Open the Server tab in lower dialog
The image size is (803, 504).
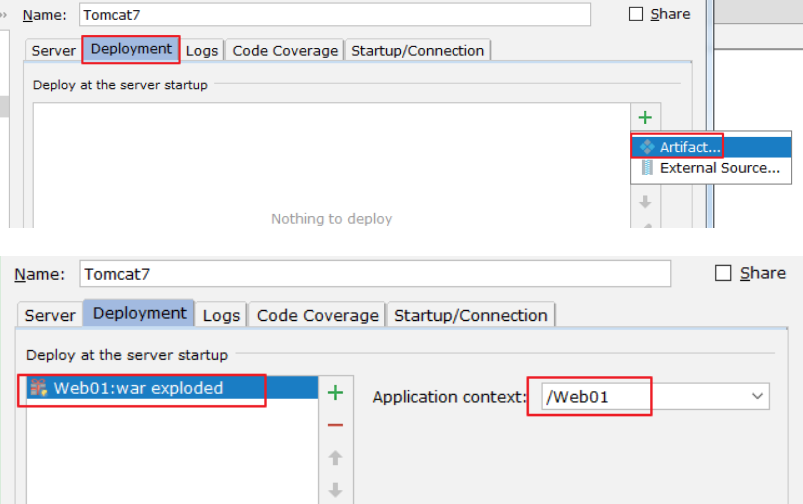[50, 315]
